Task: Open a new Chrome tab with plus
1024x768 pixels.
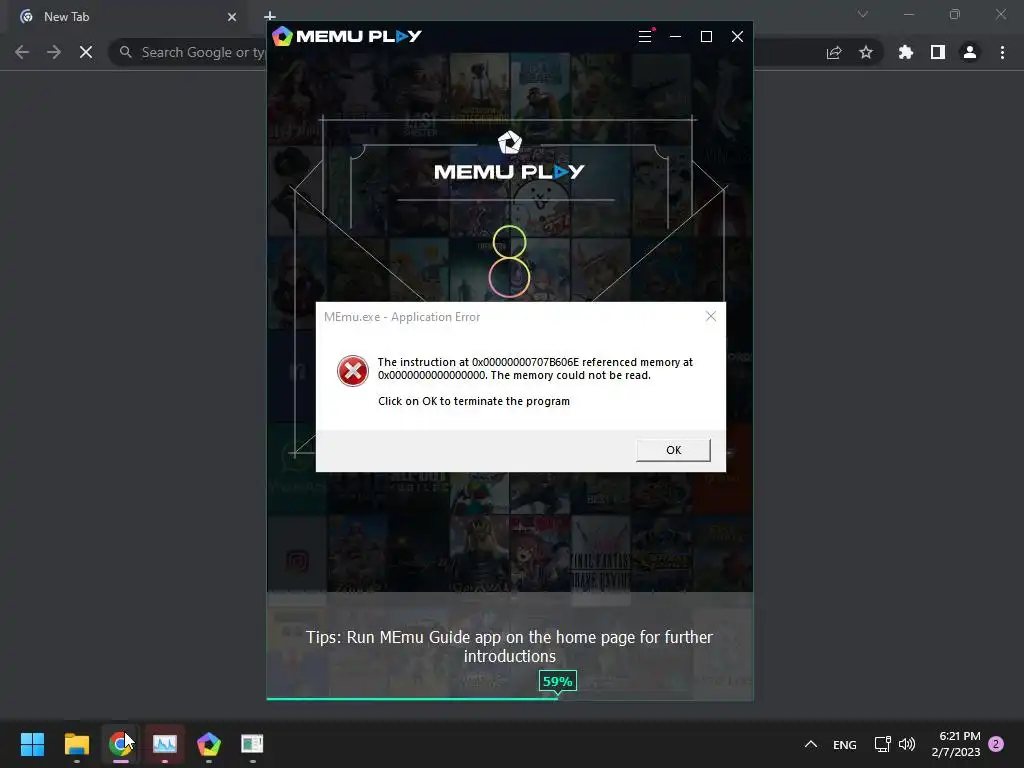Action: pyautogui.click(x=270, y=16)
